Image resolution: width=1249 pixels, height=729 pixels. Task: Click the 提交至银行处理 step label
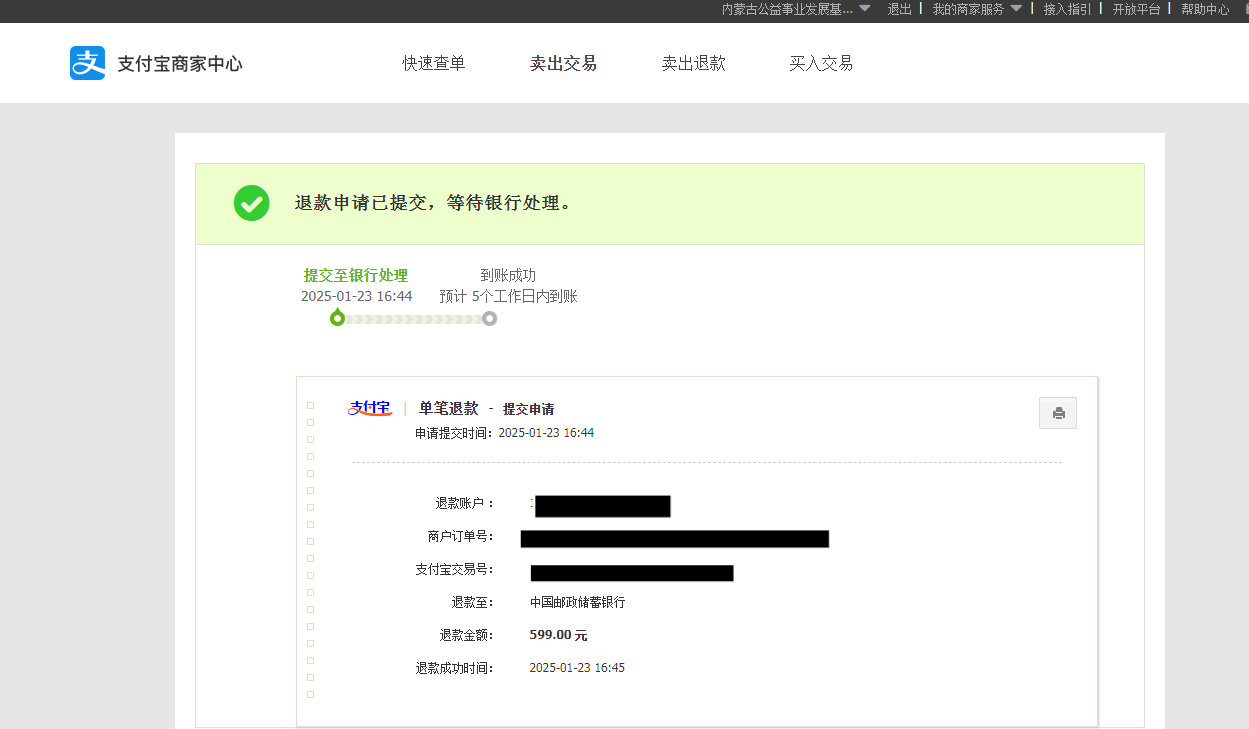click(x=356, y=275)
